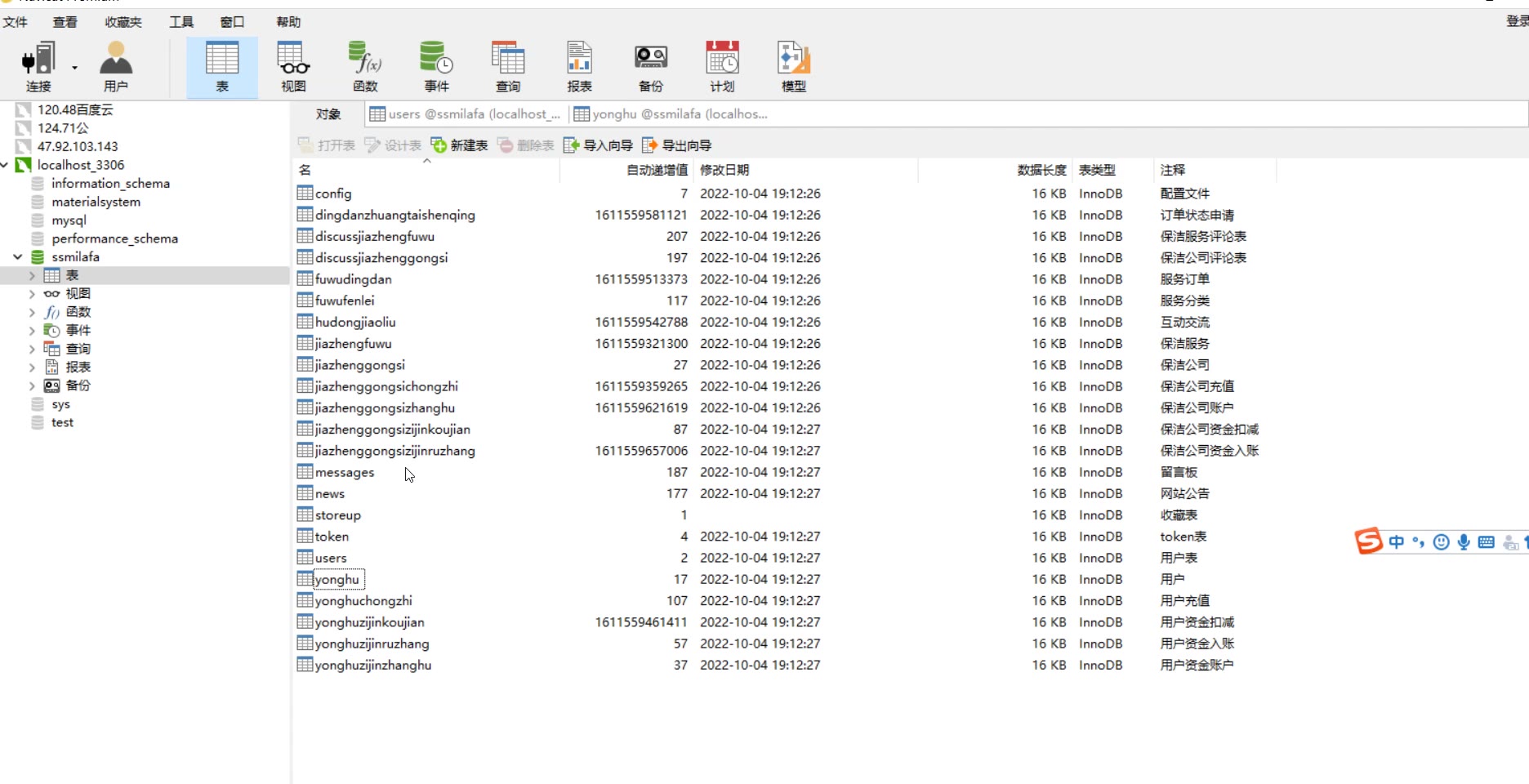Toggle Sogou Chinese/English input mode

coord(1397,541)
